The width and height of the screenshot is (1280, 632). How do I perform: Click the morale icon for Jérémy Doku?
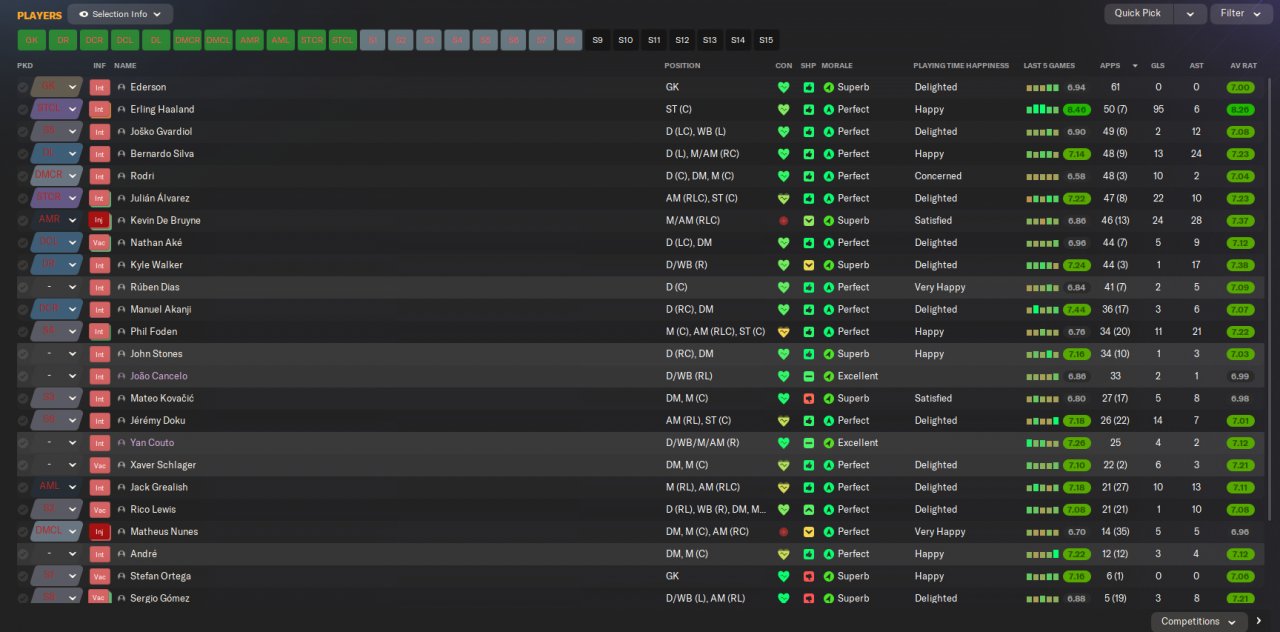828,421
